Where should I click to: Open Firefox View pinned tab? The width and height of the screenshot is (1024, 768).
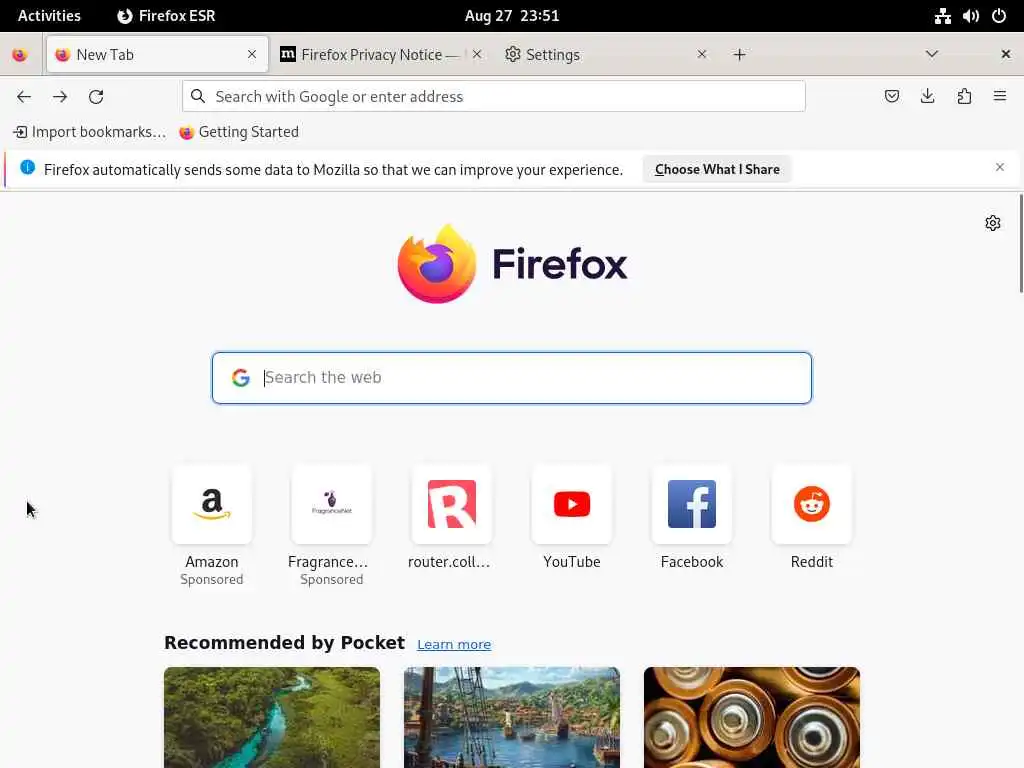click(20, 55)
